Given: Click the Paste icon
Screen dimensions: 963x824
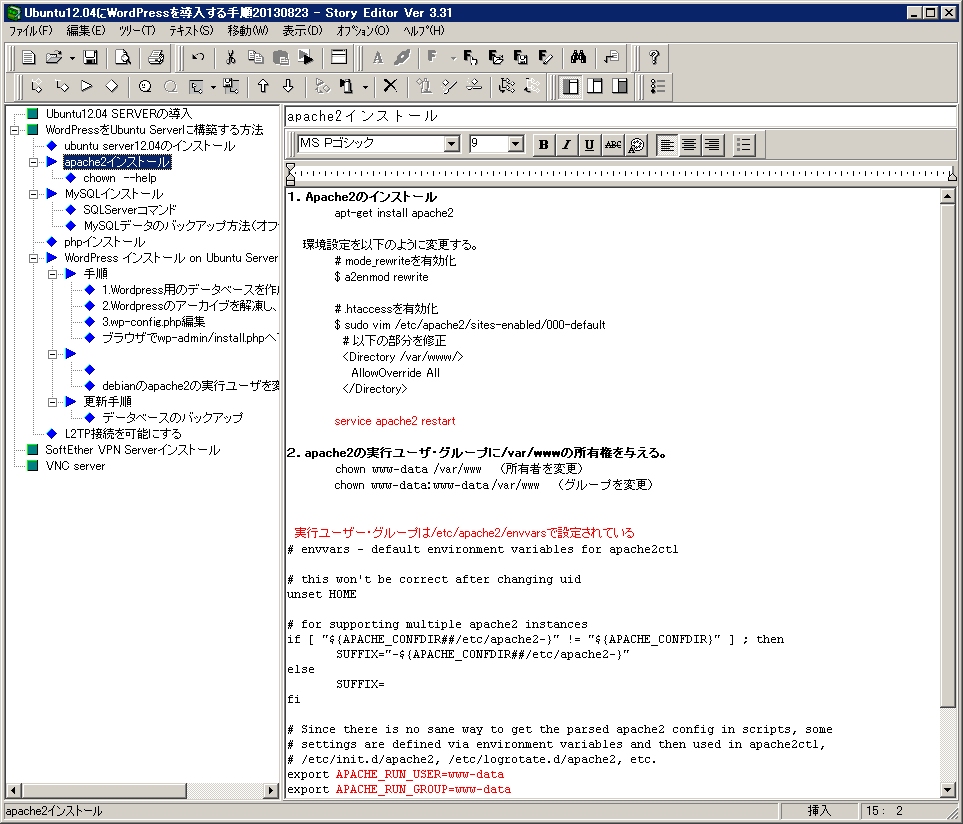Looking at the screenshot, I should [x=281, y=58].
